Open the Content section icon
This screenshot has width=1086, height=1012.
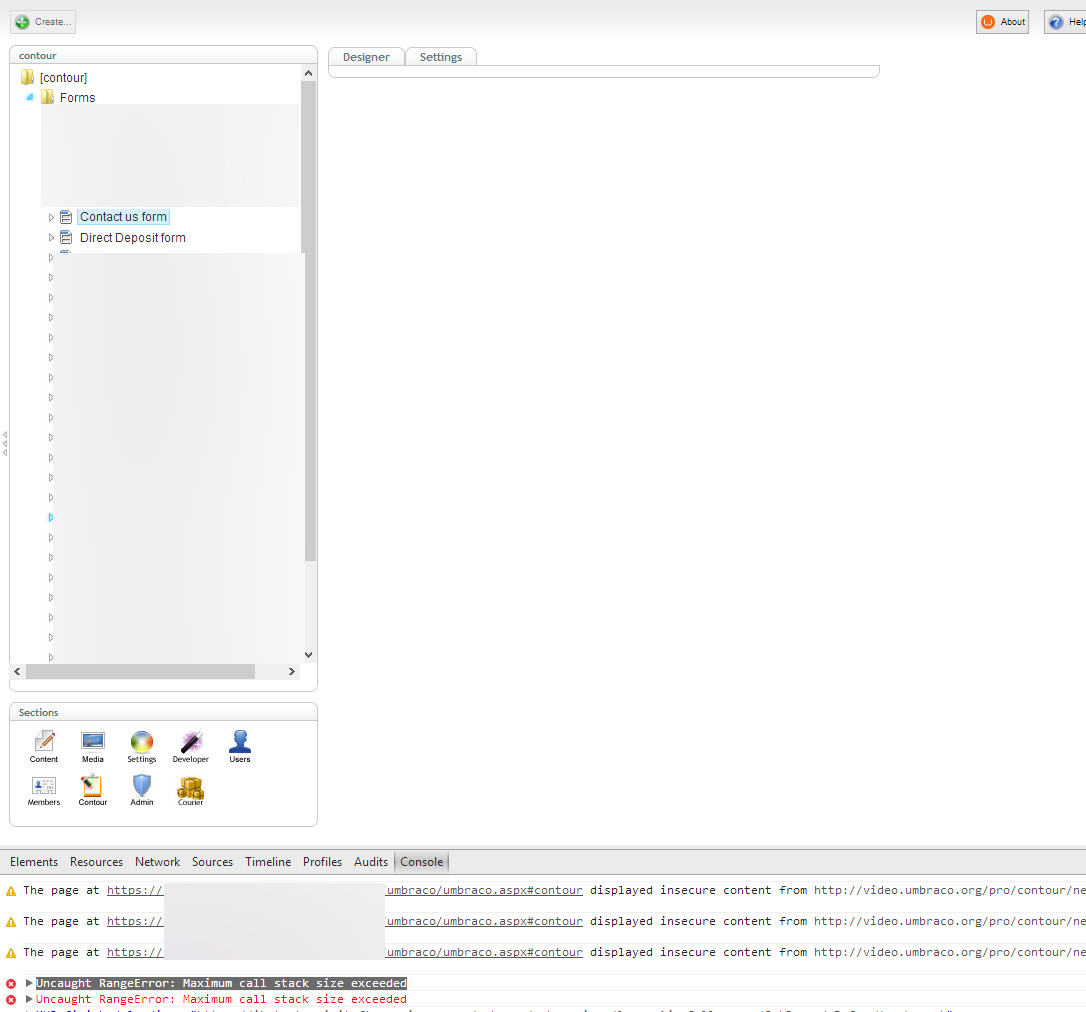(x=44, y=743)
